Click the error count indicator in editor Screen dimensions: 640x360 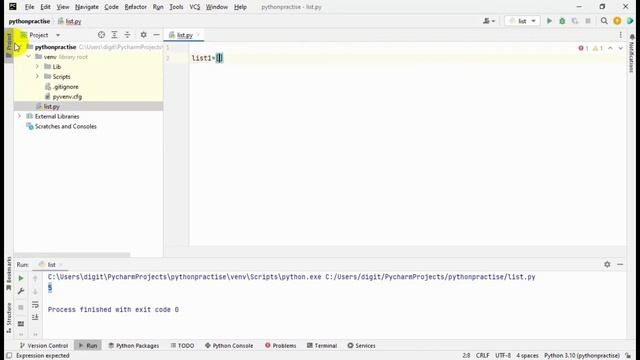583,48
